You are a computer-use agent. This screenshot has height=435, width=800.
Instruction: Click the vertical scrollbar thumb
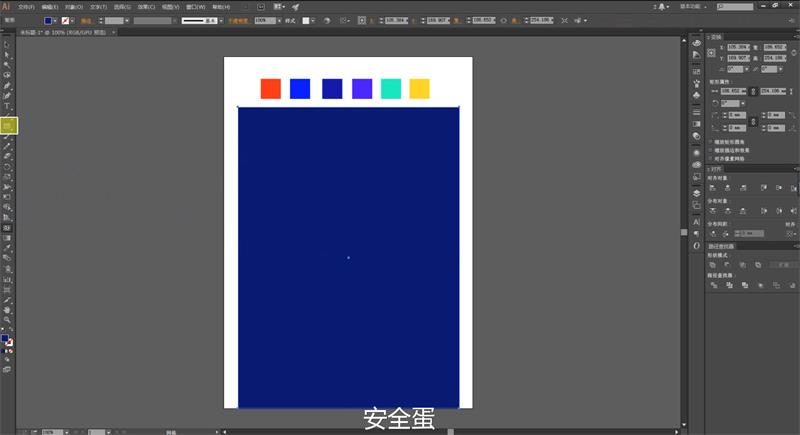click(x=684, y=232)
